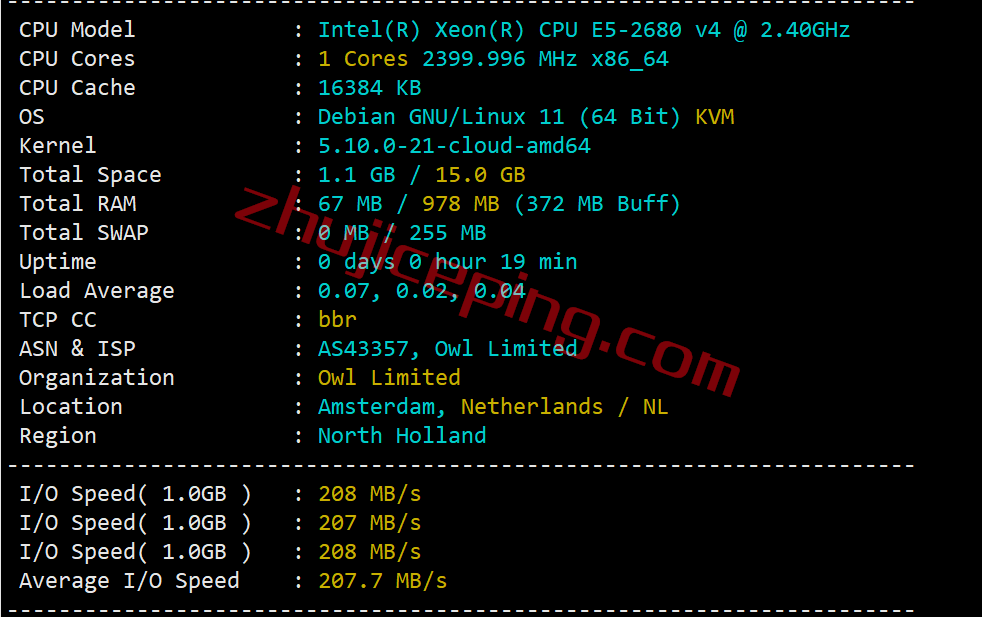Click the CPU Model value text
Screen dimensions: 982x617
[x=584, y=30]
